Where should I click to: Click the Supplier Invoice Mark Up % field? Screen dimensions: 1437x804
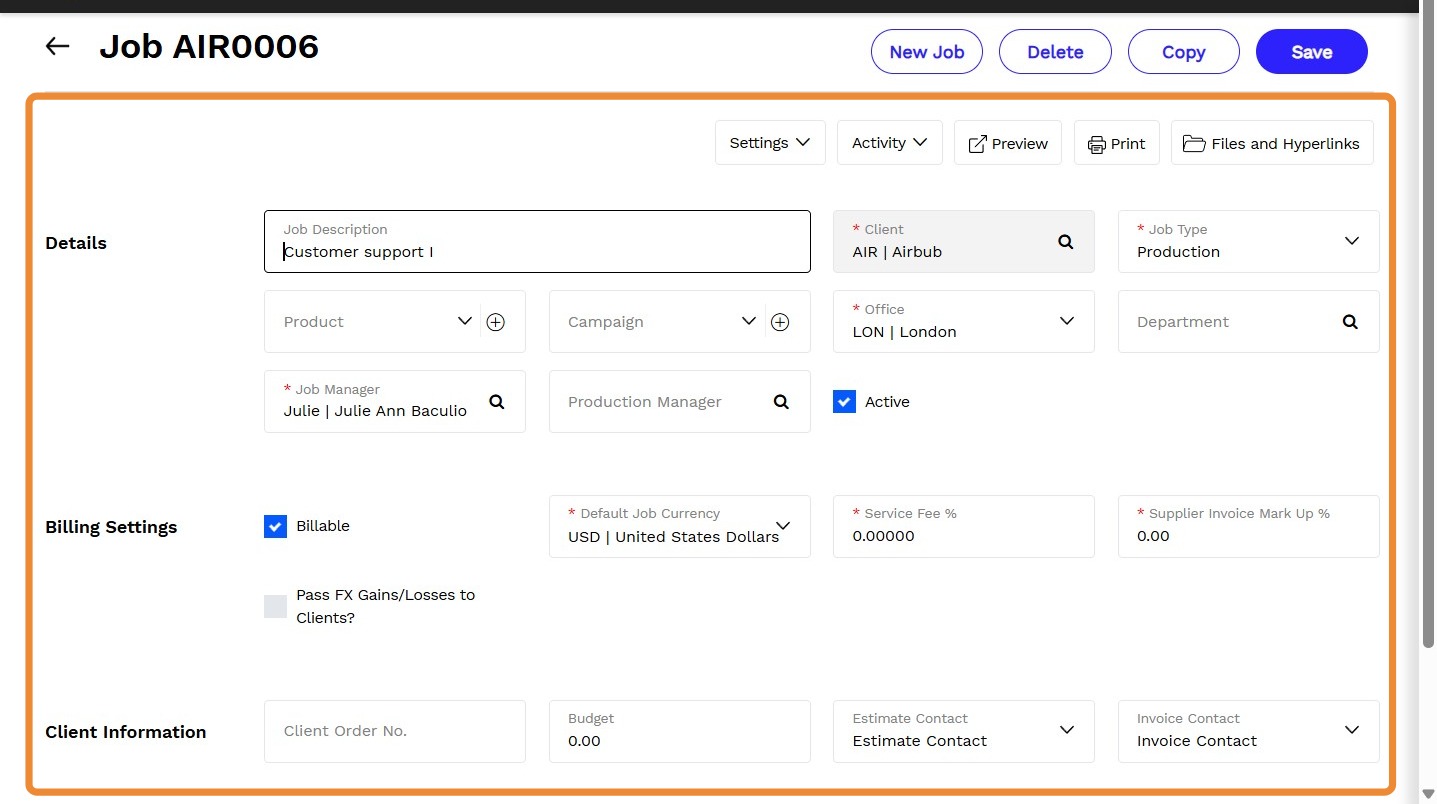point(1249,526)
